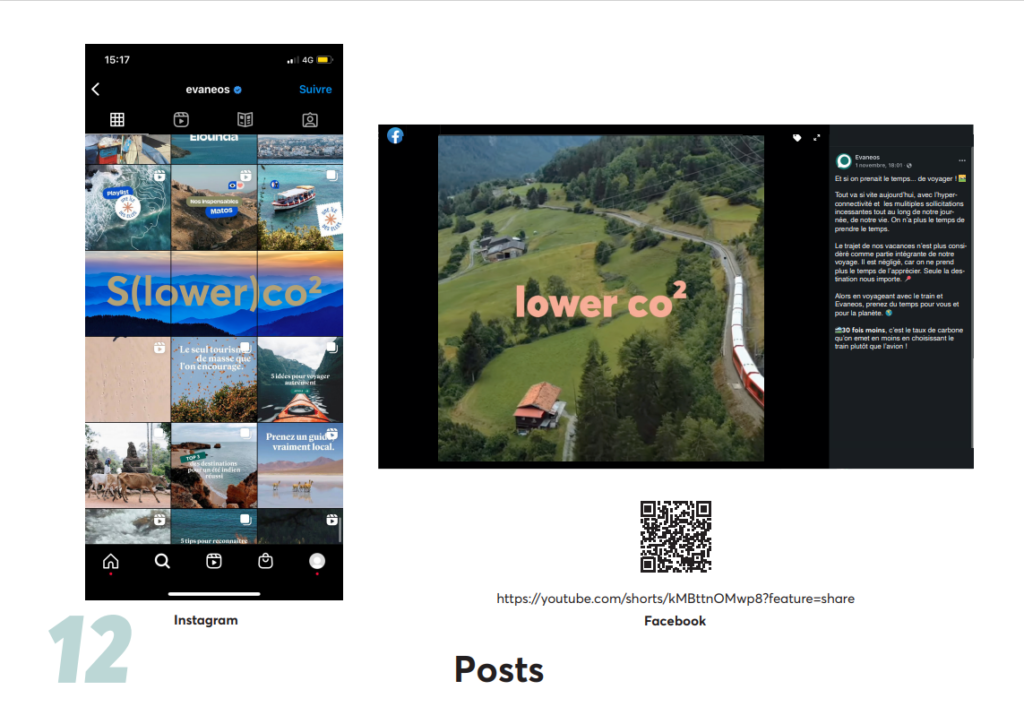This screenshot has height=724, width=1024.
Task: Open the tagged photos tab icon
Action: (310, 119)
